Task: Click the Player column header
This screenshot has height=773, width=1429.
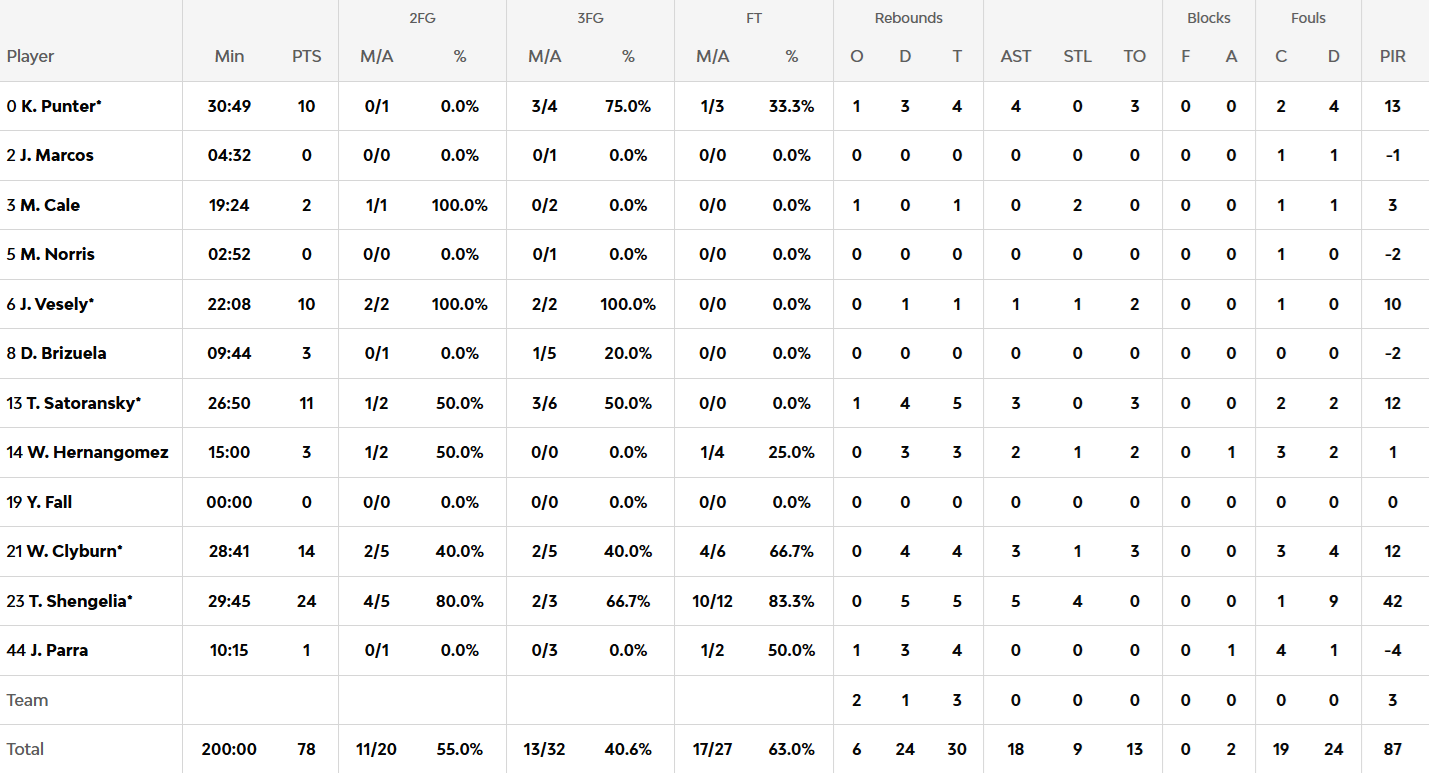Action: (31, 56)
